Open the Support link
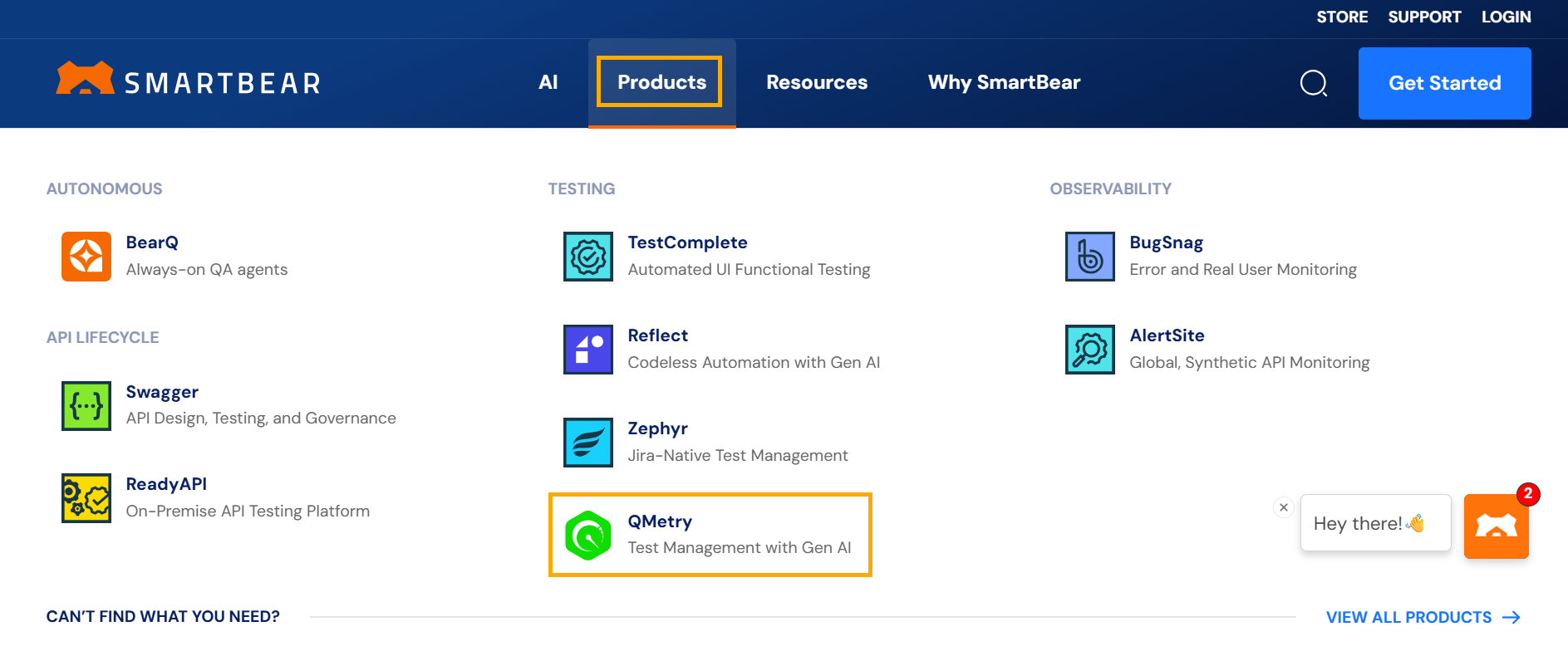 tap(1424, 17)
